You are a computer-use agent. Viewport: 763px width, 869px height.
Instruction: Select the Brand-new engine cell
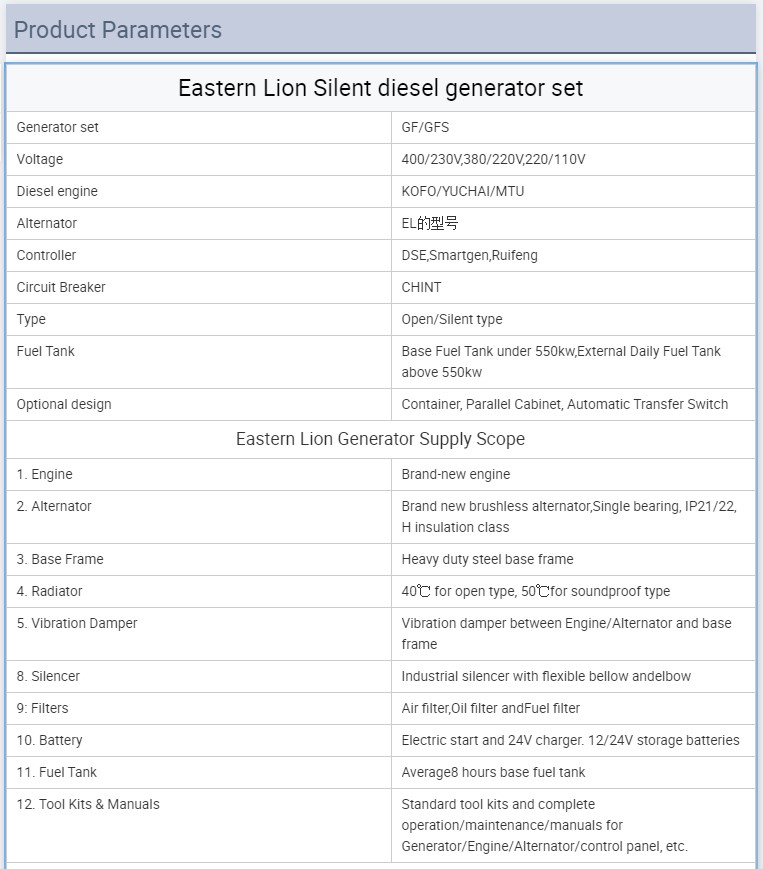click(x=455, y=474)
